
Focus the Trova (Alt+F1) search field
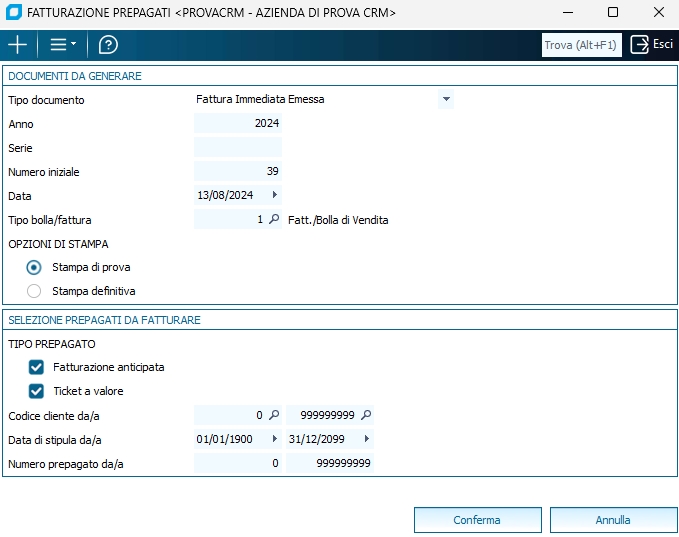581,45
